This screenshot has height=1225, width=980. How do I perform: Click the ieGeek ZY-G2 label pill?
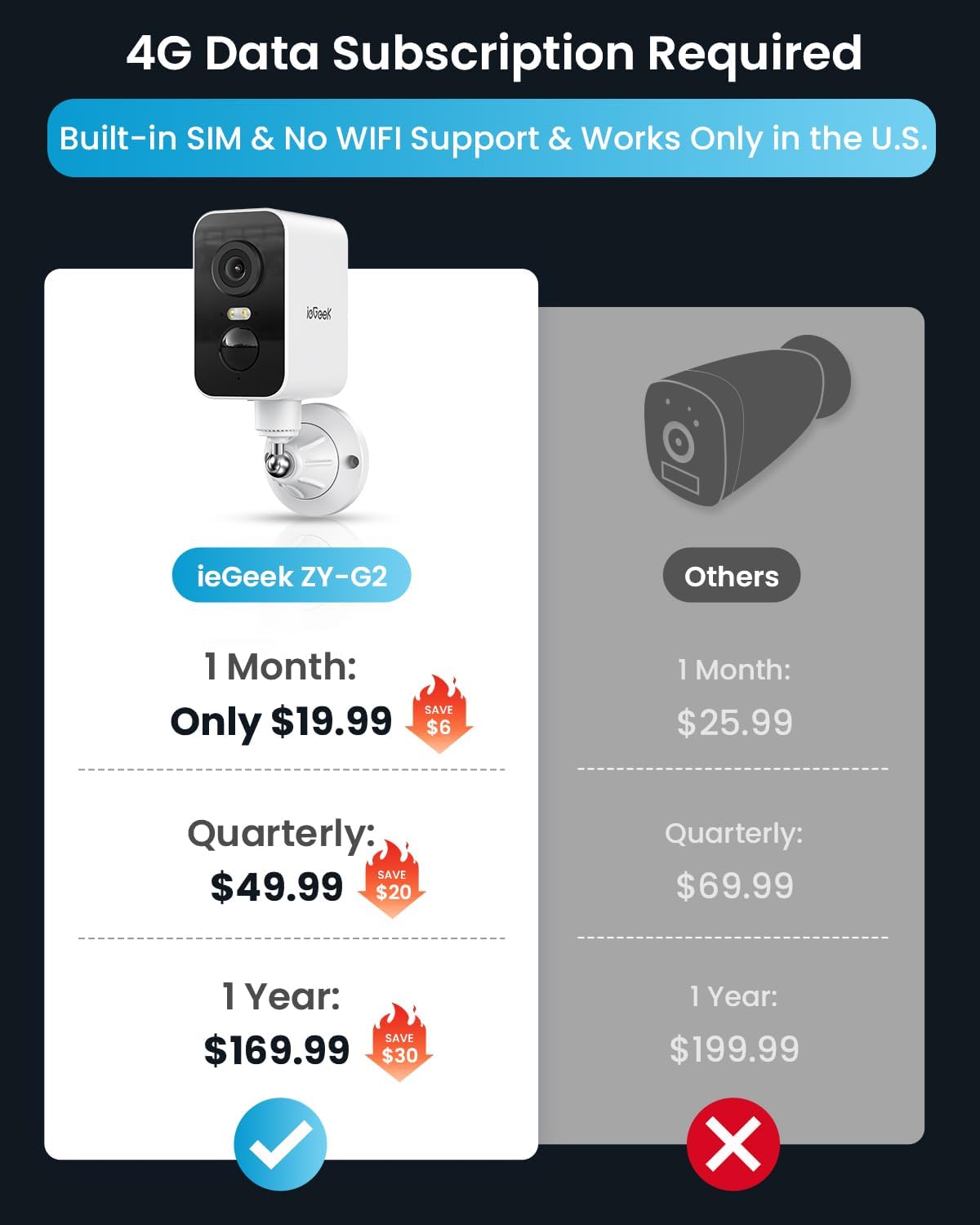292,576
